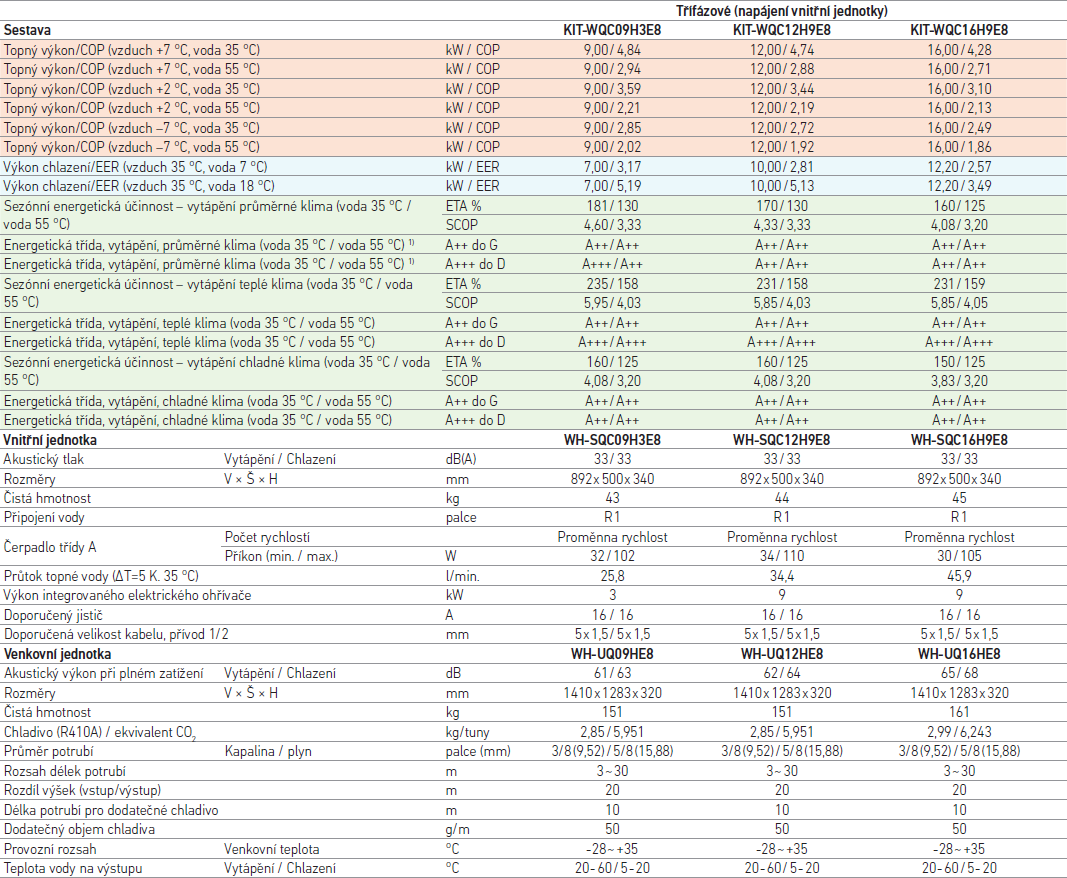
Task: Click pump input value 32/102
Action: (x=612, y=556)
